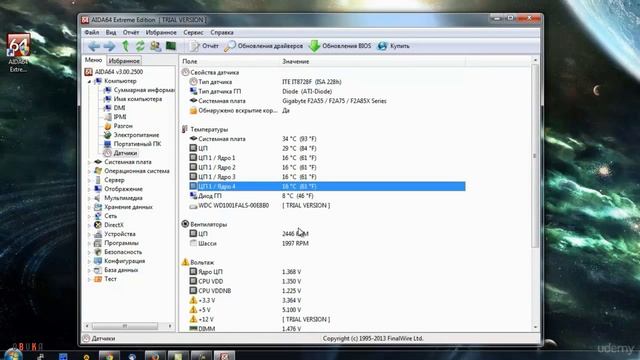This screenshot has width=640, height=360.
Task: Open the Windows Start button
Action: (13, 354)
